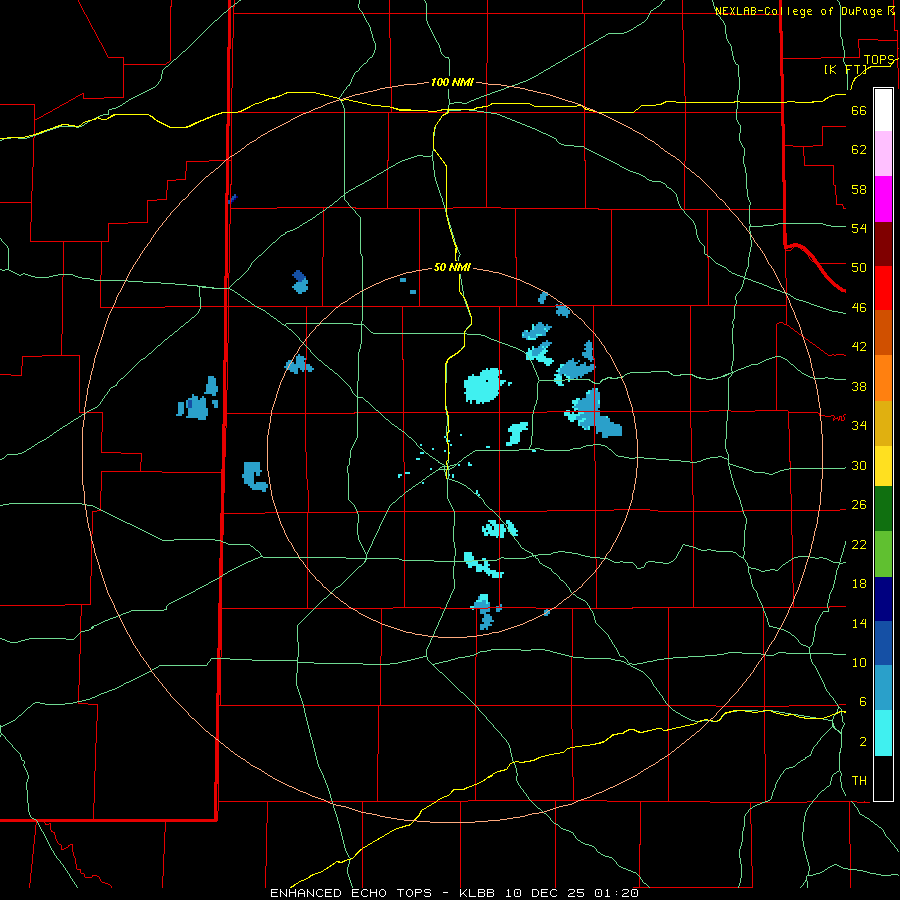Click the 54 legend value
The image size is (900, 900).
tap(859, 228)
